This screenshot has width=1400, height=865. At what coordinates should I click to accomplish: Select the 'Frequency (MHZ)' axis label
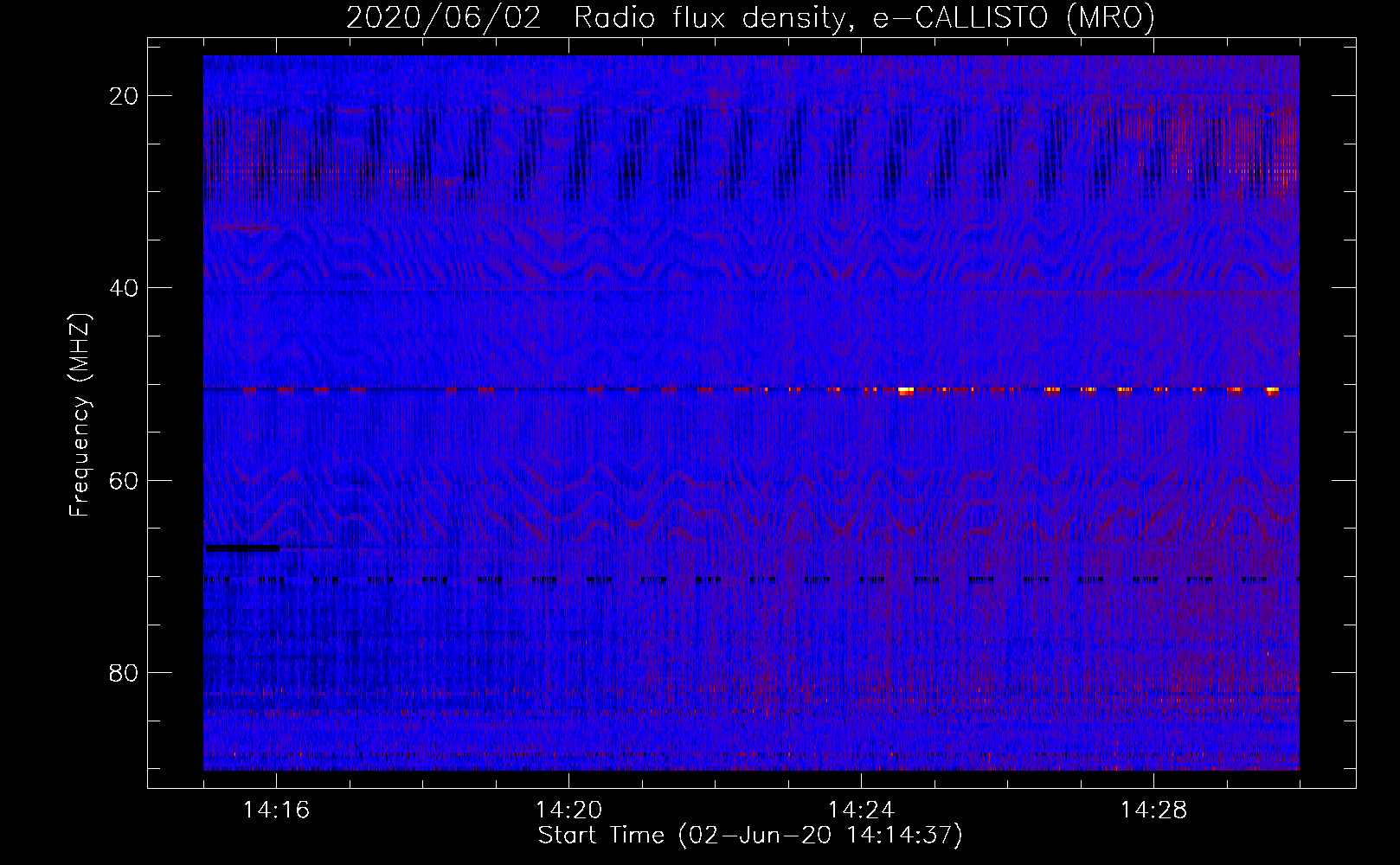pos(80,415)
